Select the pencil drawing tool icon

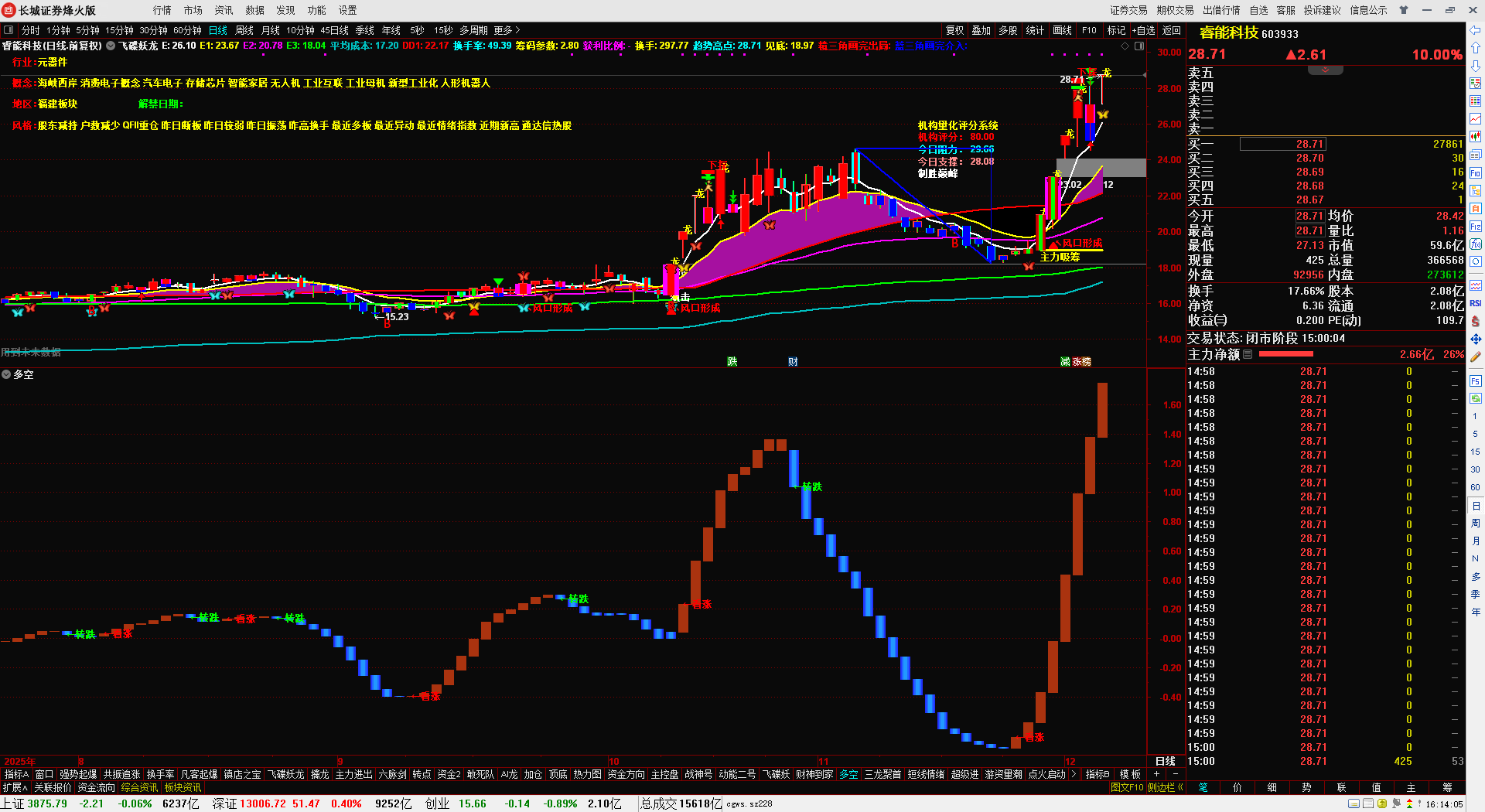point(1476,357)
